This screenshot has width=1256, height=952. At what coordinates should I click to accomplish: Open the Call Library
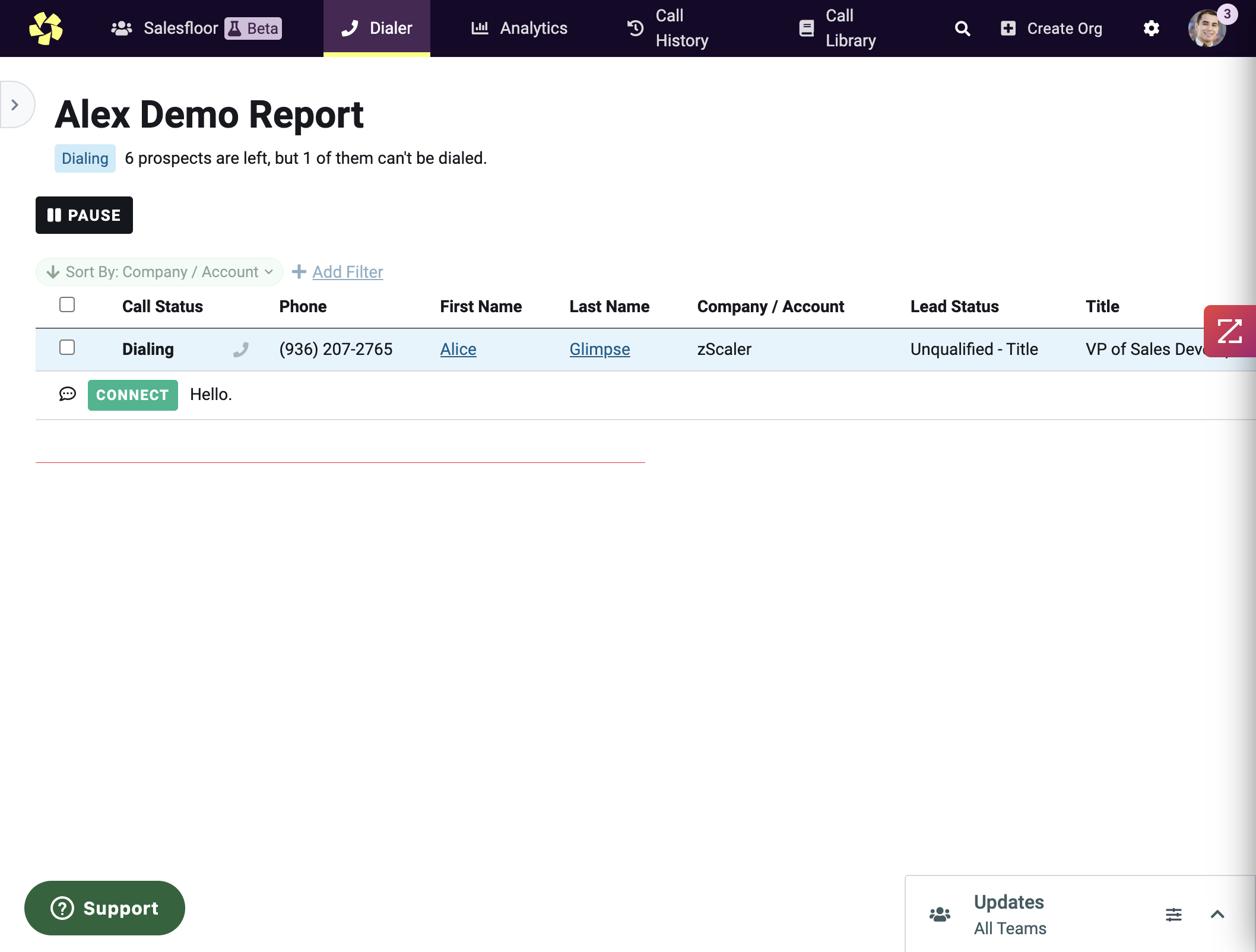838,28
